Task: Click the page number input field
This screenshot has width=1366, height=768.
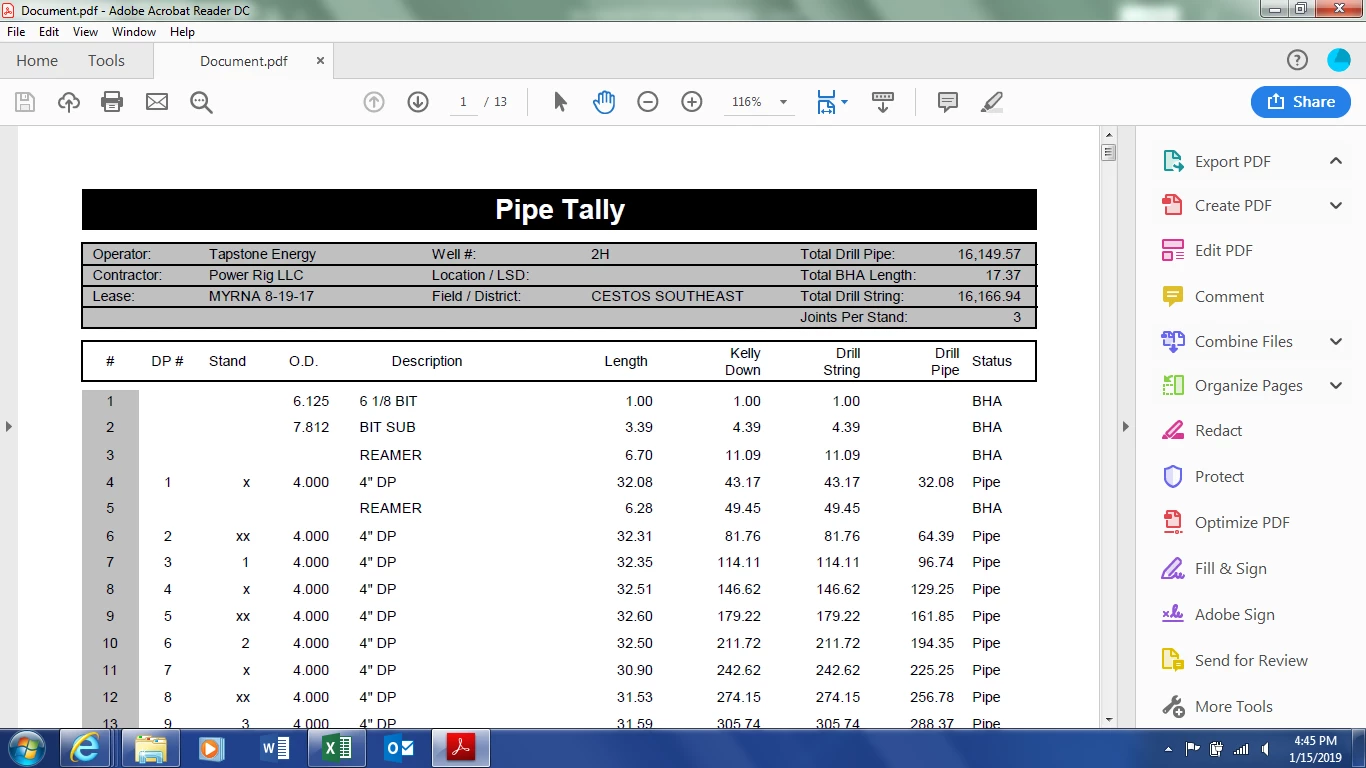Action: [463, 102]
